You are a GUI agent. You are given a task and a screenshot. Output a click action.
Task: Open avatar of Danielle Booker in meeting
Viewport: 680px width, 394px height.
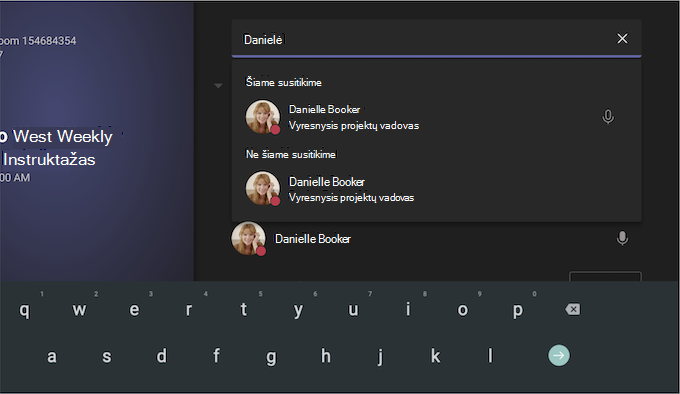(263, 117)
